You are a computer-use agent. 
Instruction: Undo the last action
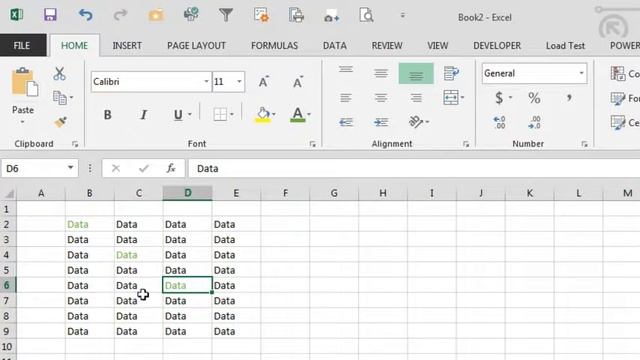(x=85, y=16)
